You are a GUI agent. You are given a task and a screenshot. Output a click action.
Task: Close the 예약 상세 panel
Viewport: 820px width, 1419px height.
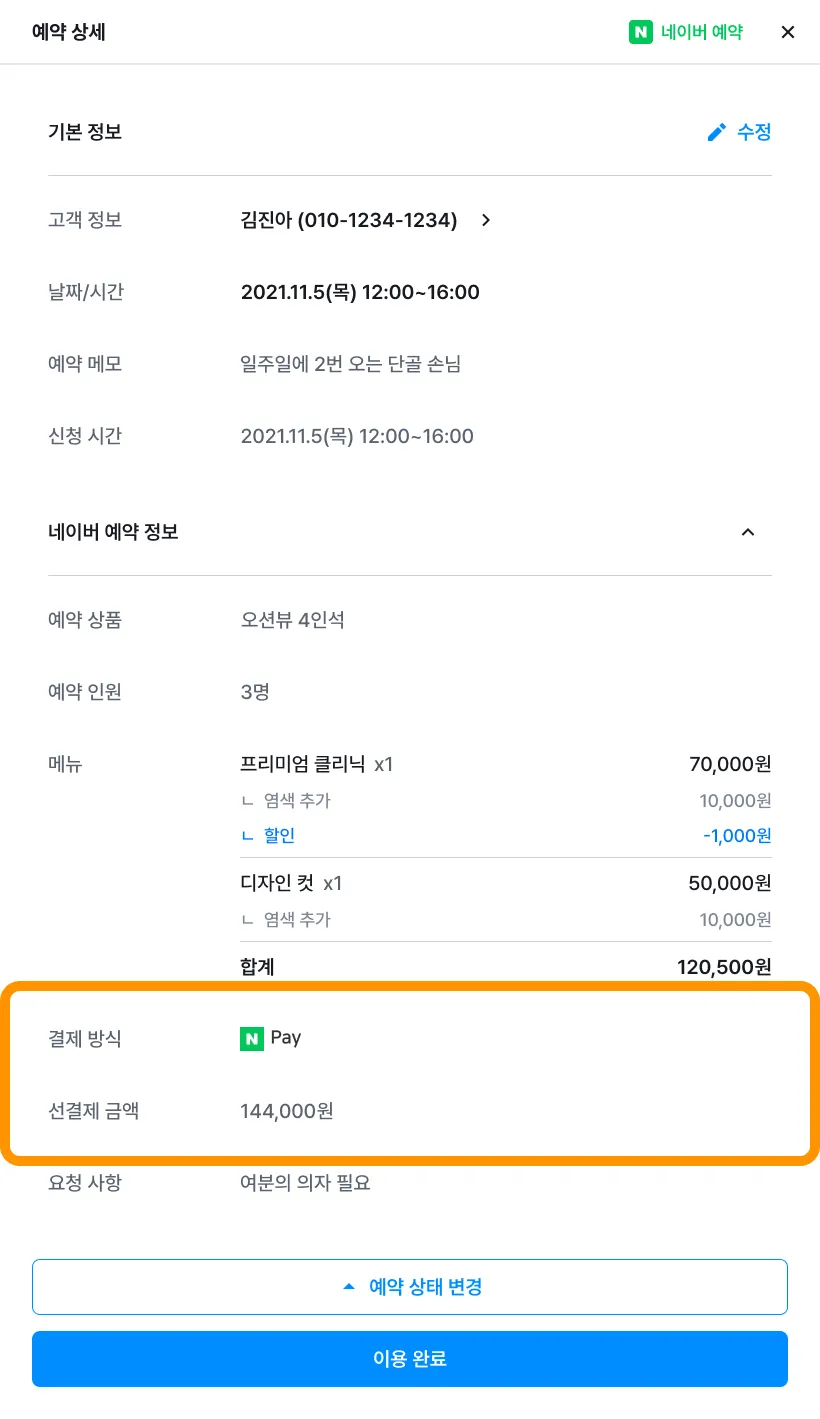point(788,32)
